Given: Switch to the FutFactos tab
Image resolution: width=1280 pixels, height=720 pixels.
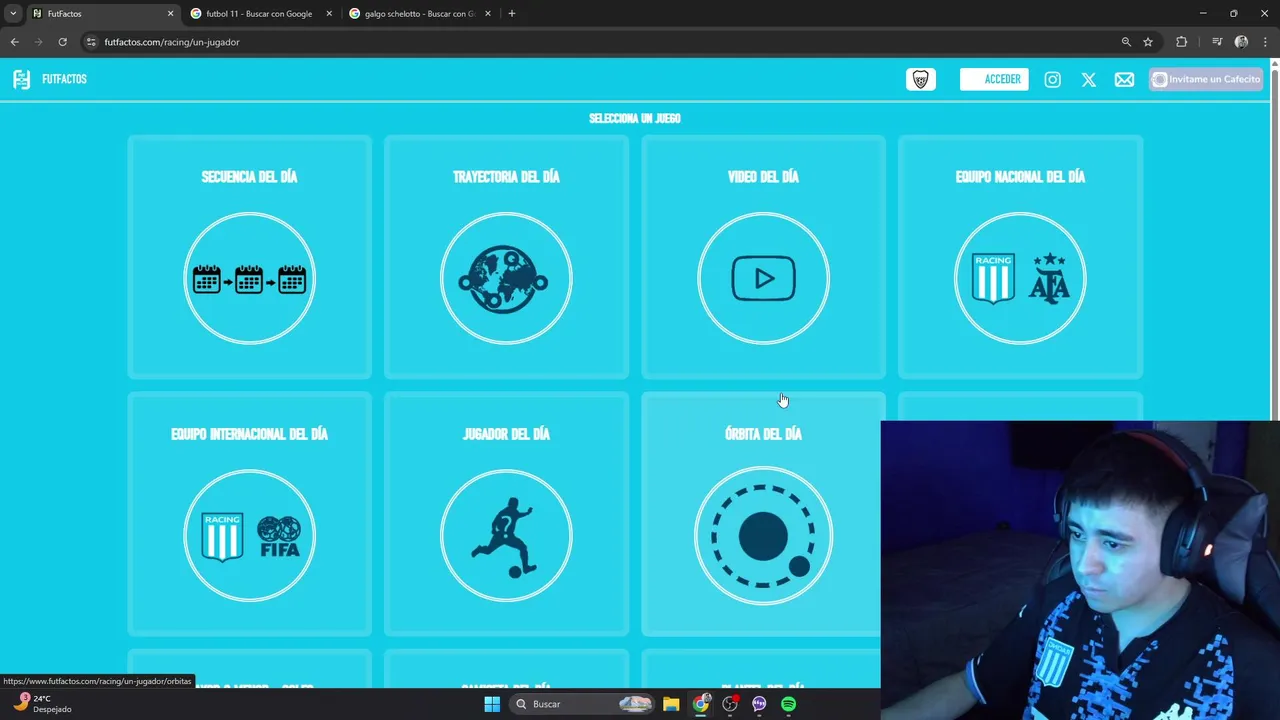Looking at the screenshot, I should click(x=103, y=14).
